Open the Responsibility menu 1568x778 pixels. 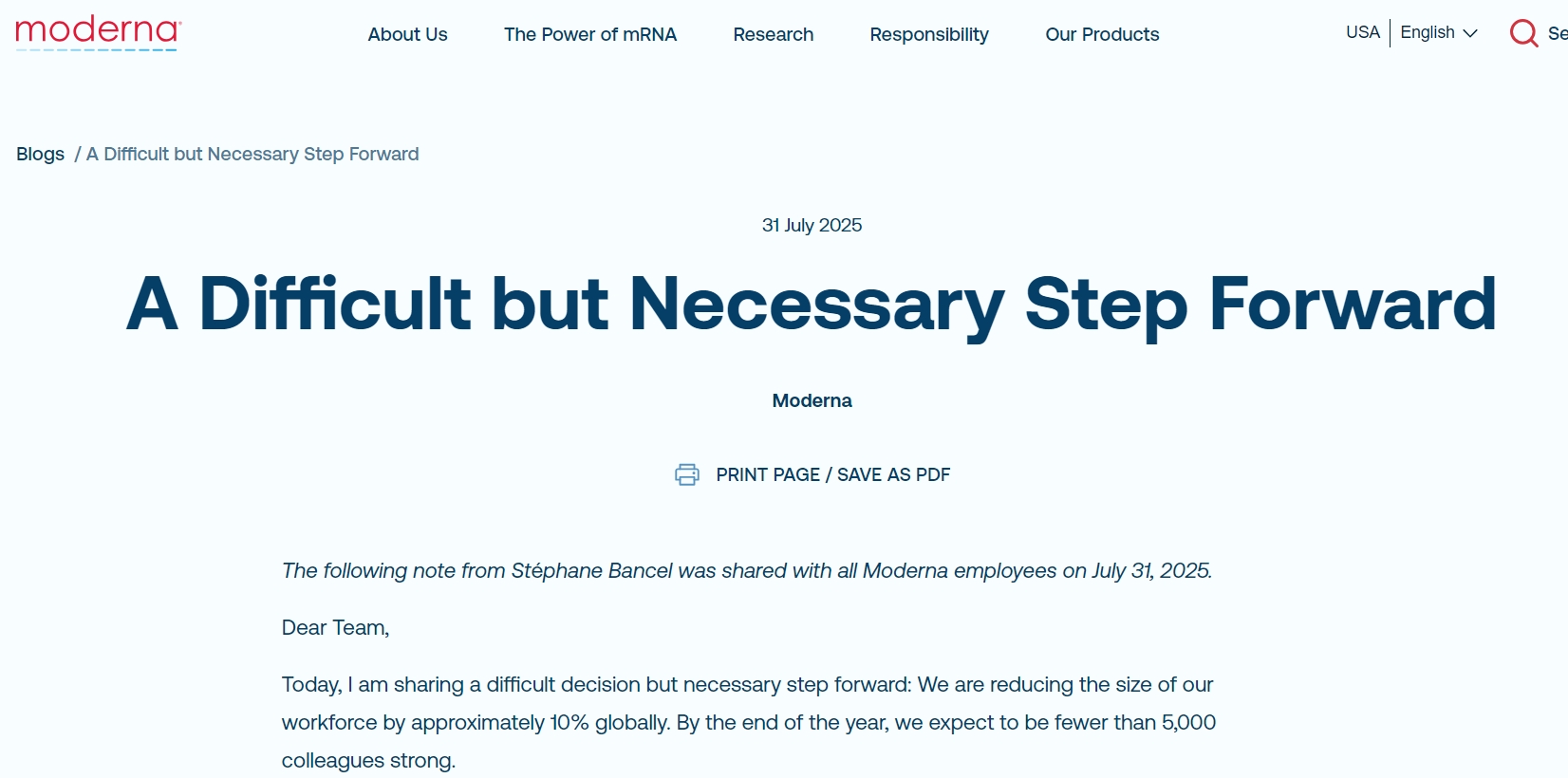(x=928, y=35)
